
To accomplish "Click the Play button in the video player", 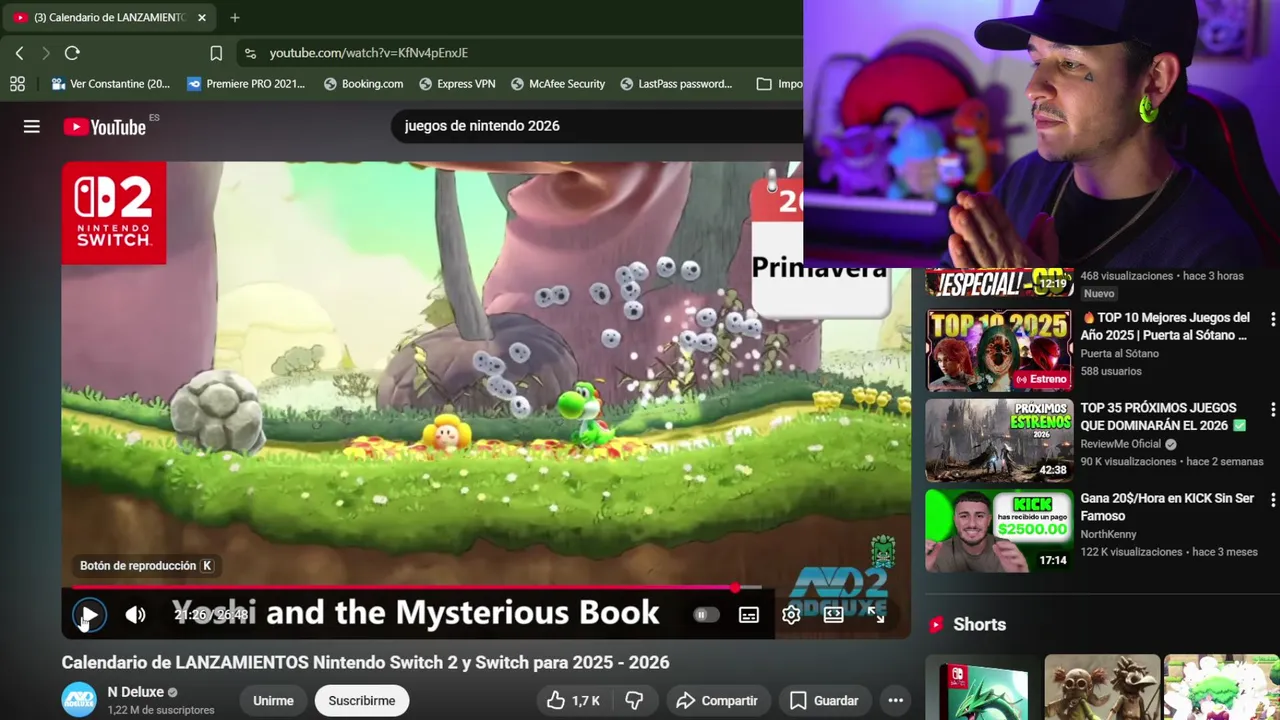I will [89, 615].
